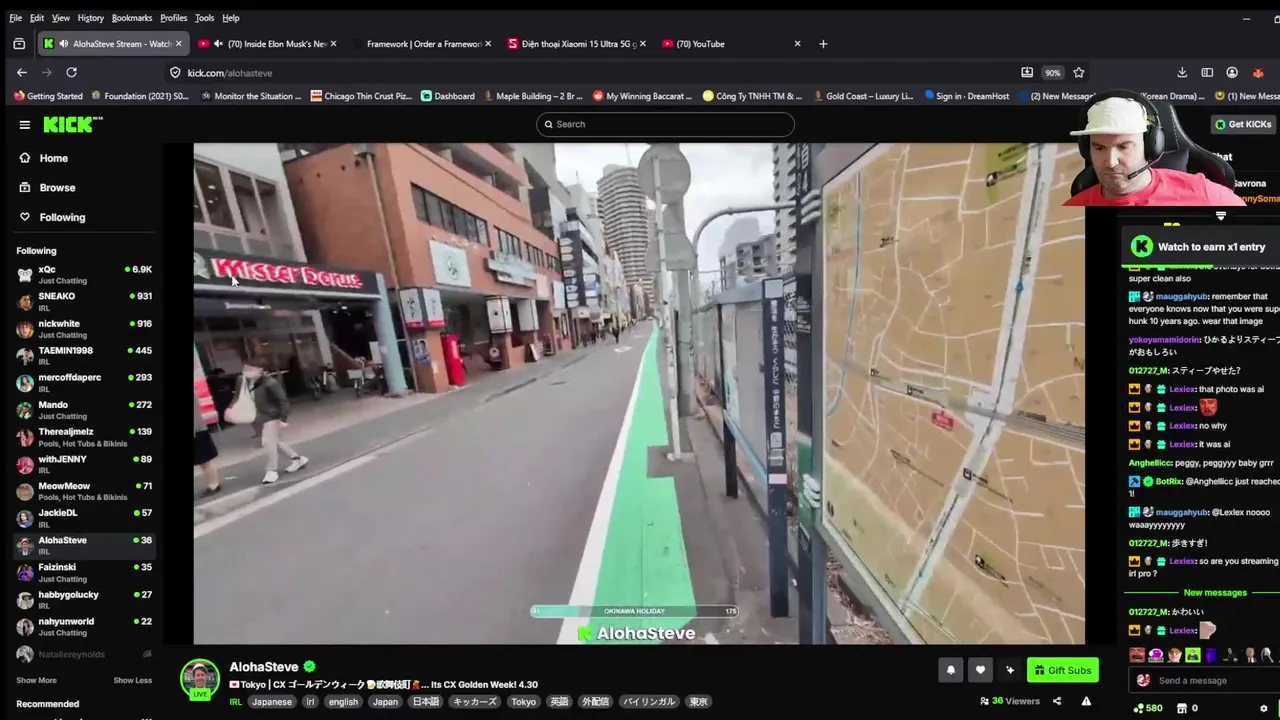This screenshot has height=720, width=1280.
Task: Click the heart follow button
Action: pos(980,670)
